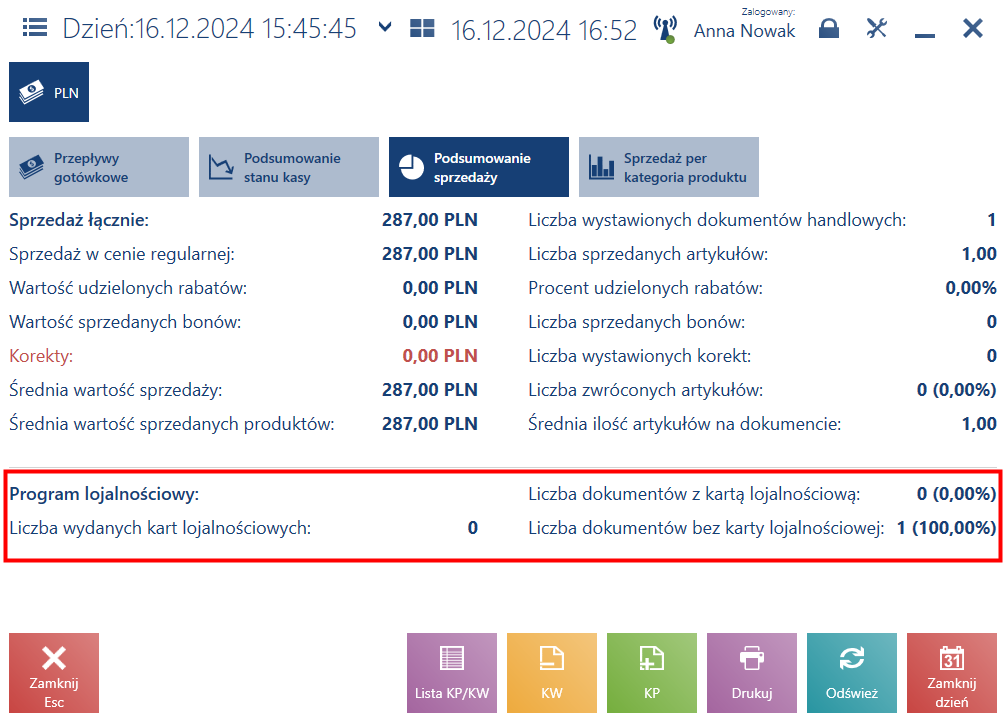Open the tile grid view icon

pos(422,28)
